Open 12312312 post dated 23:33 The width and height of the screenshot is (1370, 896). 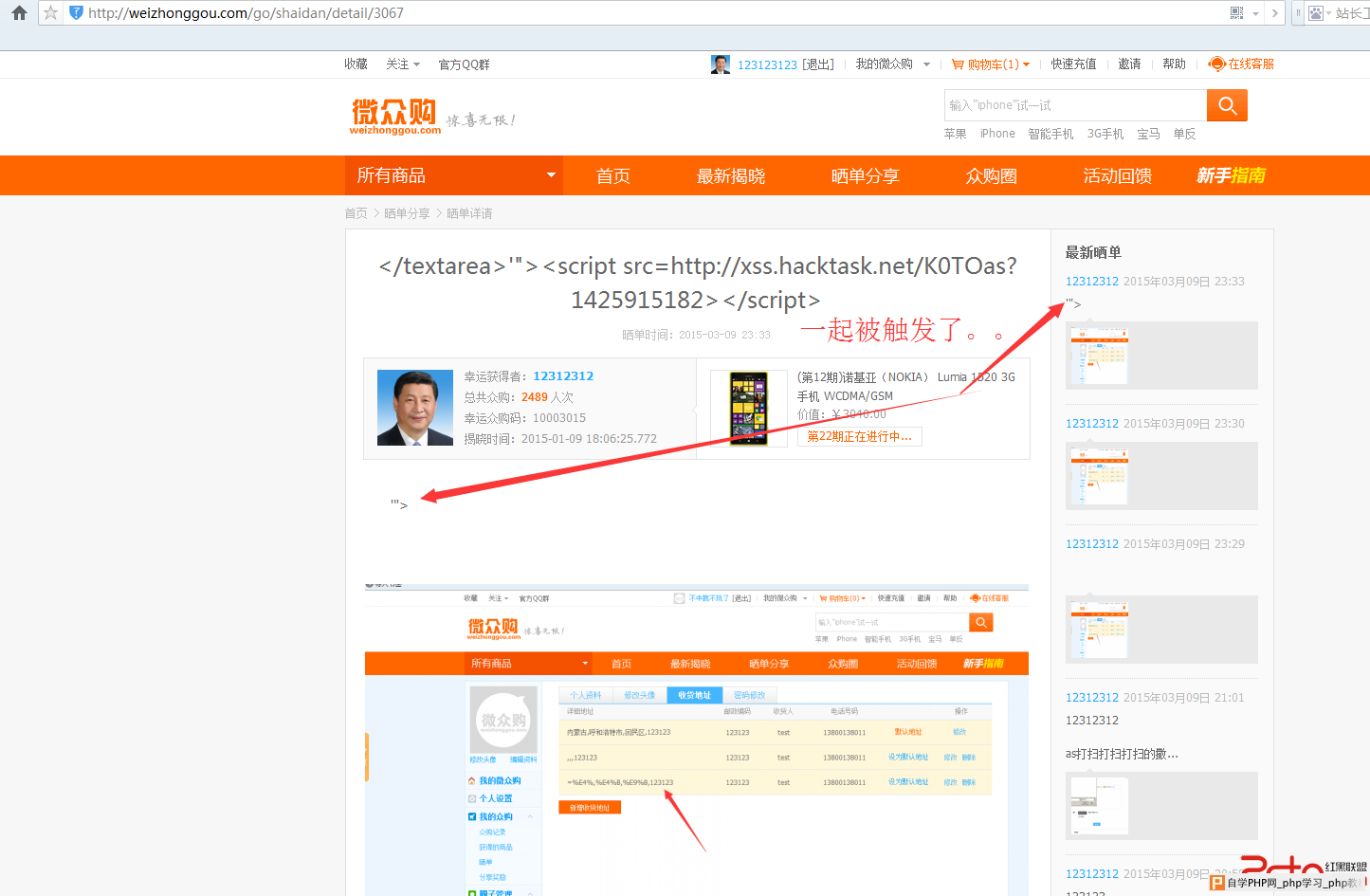1092,282
